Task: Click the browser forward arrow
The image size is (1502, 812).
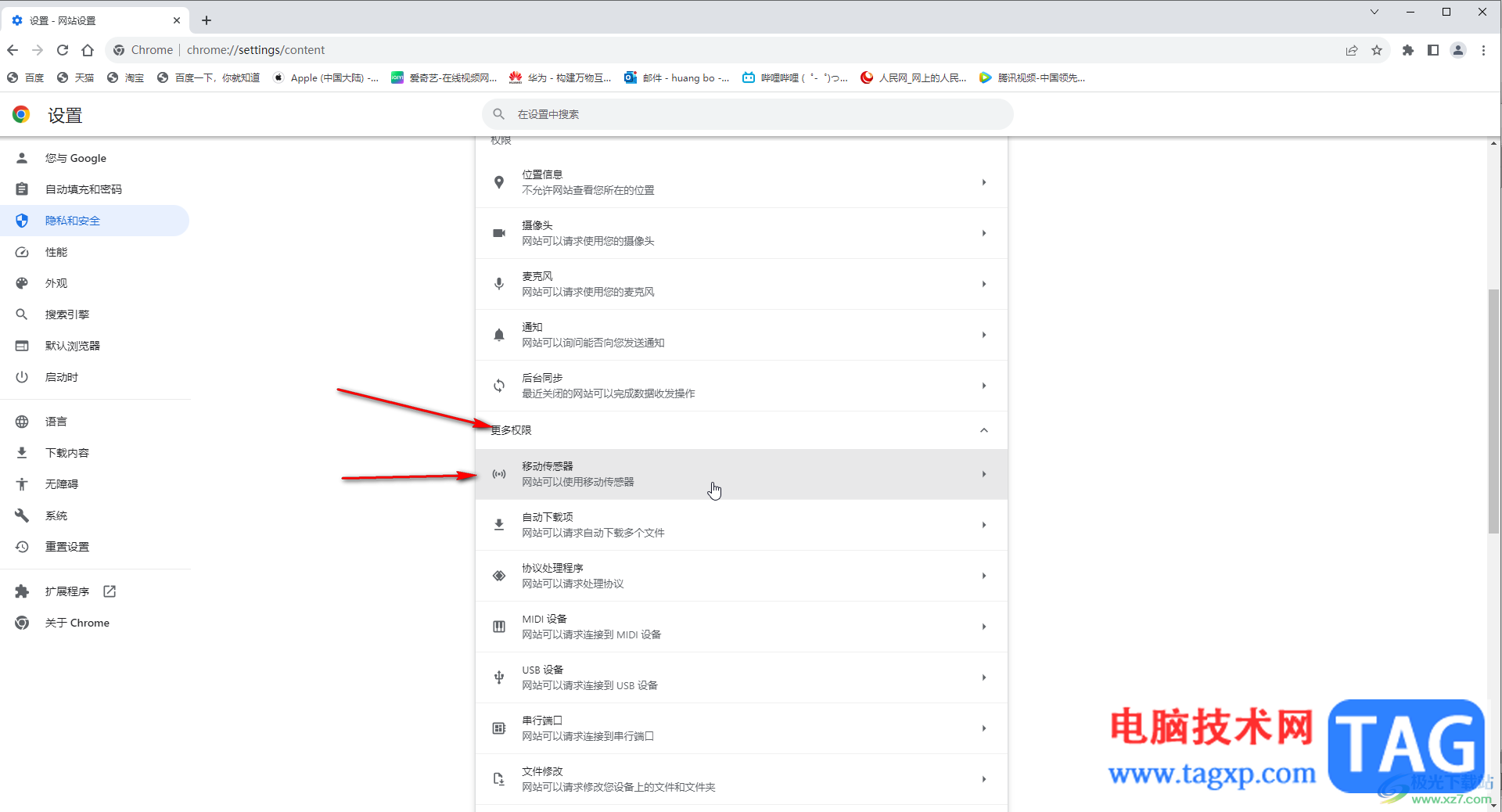Action: pos(38,50)
